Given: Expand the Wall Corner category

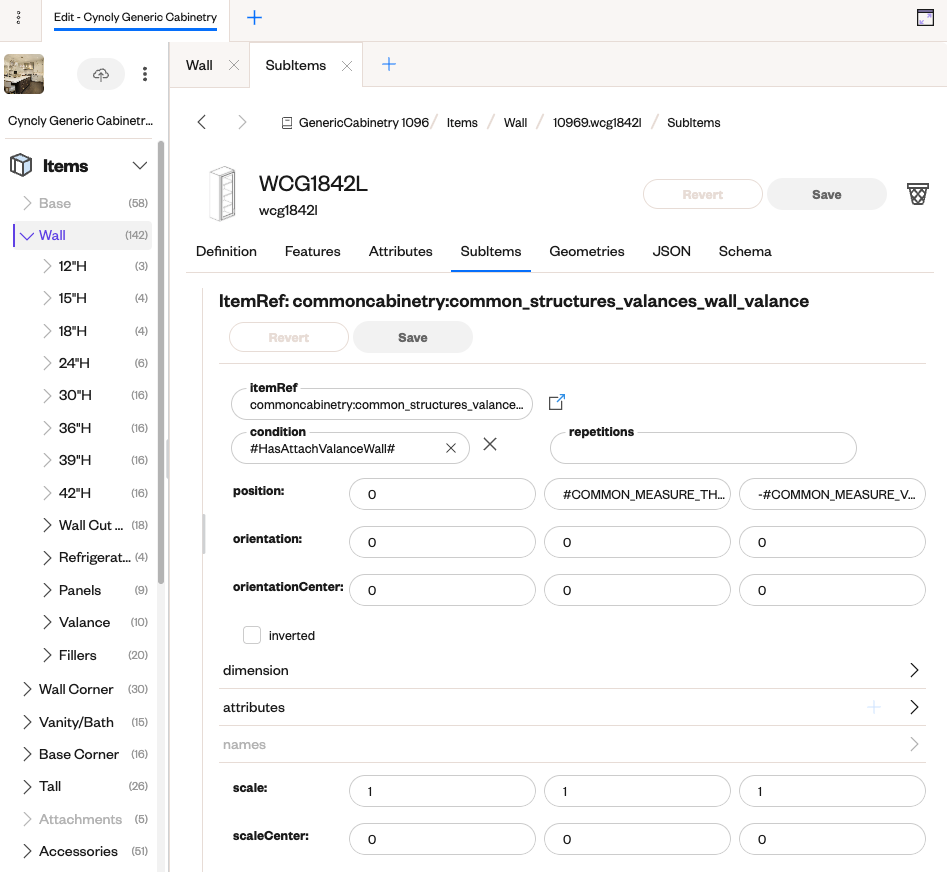Looking at the screenshot, I should (27, 689).
